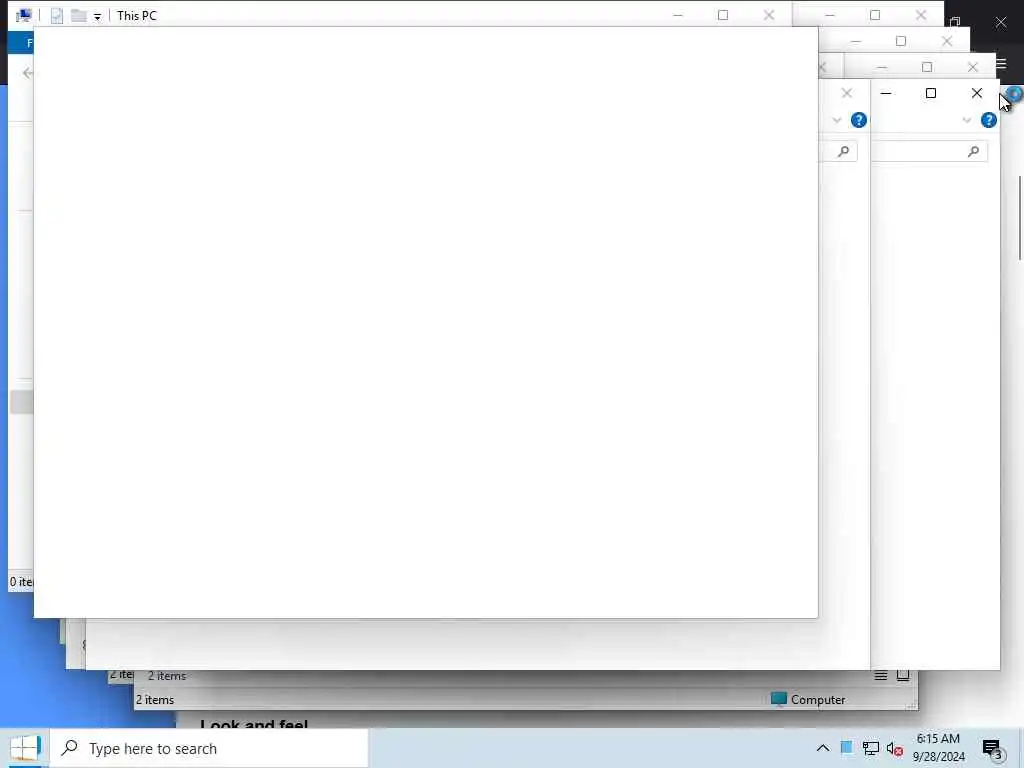Expand the ribbon chevron in active rightmost window

[x=967, y=120]
